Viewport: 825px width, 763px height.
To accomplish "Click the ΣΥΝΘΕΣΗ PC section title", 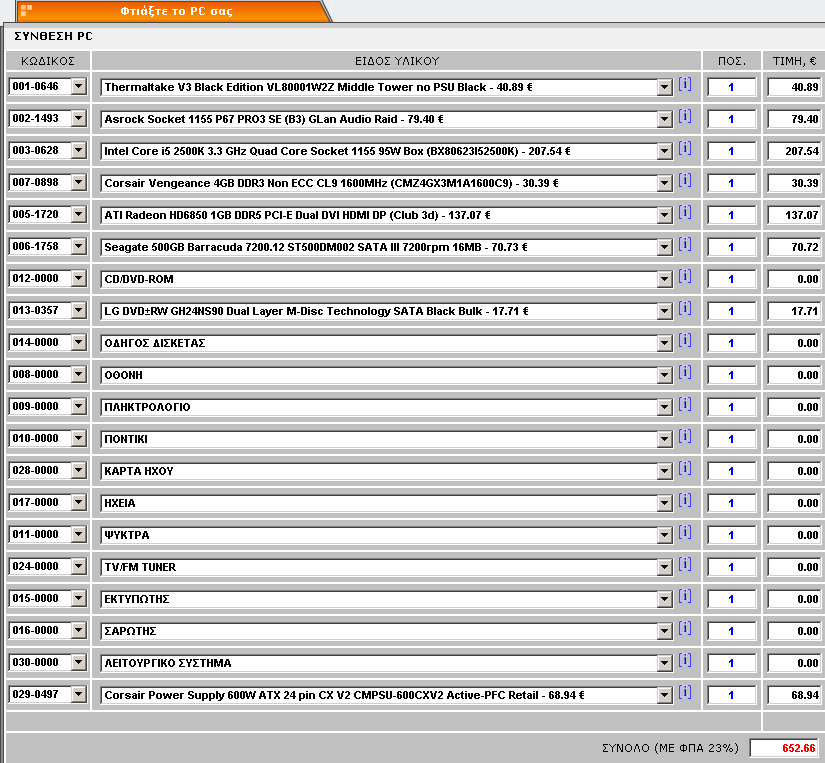I will click(x=53, y=36).
